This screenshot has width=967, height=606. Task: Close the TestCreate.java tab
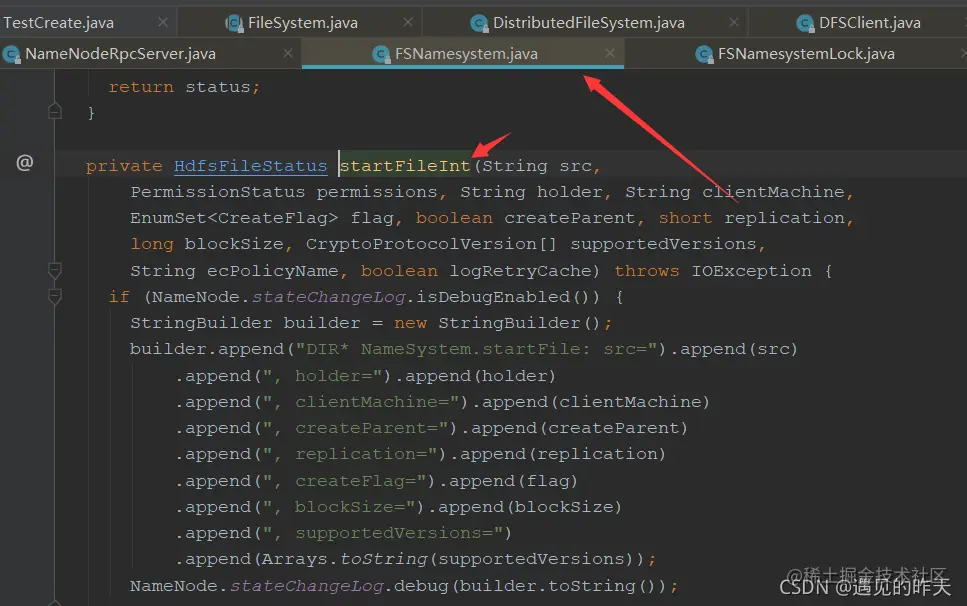point(163,22)
